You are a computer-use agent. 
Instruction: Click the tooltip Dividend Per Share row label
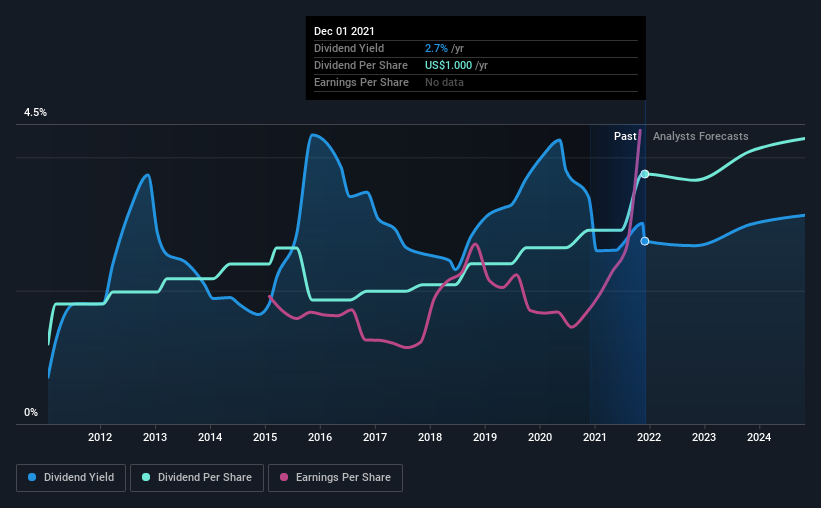click(361, 65)
